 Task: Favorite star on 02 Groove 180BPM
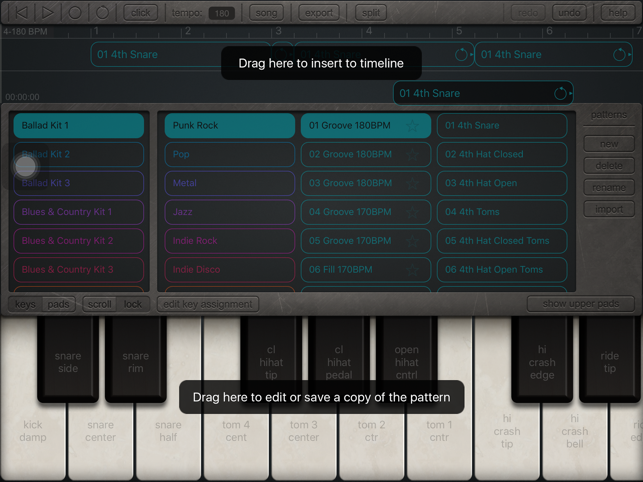(412, 154)
